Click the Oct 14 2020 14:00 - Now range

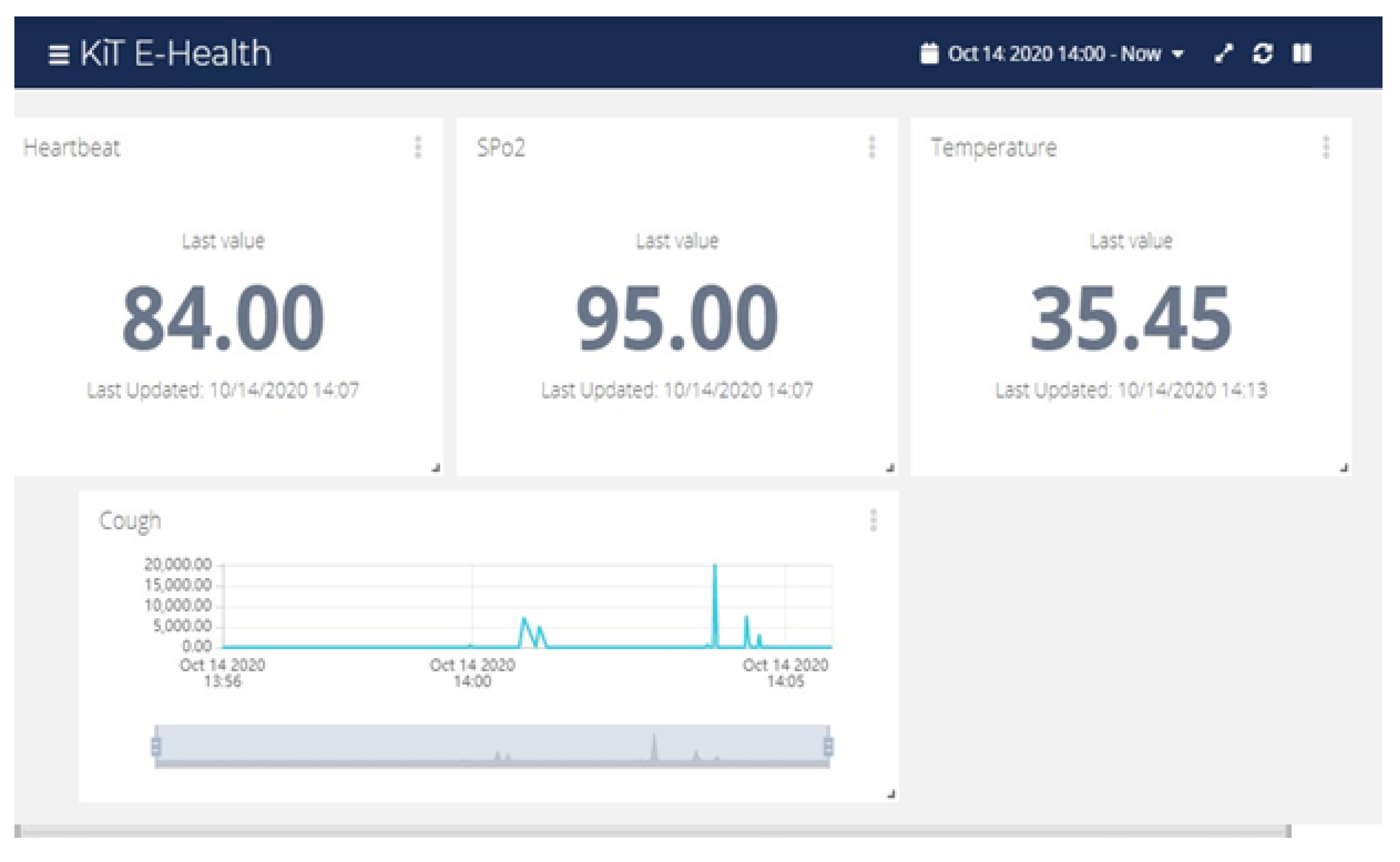pos(1053,53)
